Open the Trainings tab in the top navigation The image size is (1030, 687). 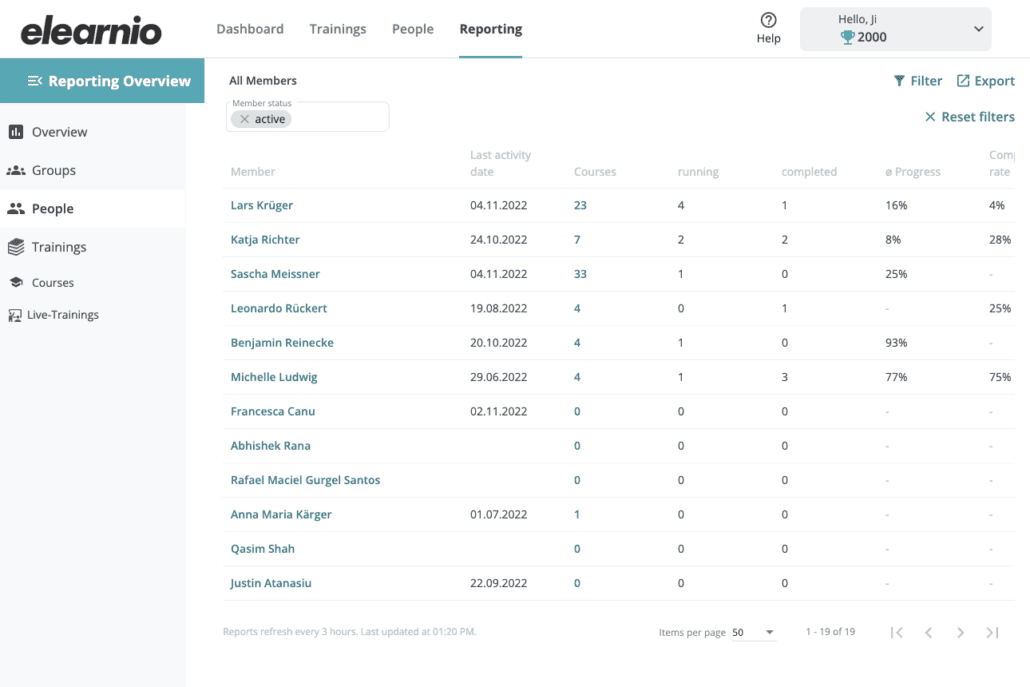click(x=338, y=29)
